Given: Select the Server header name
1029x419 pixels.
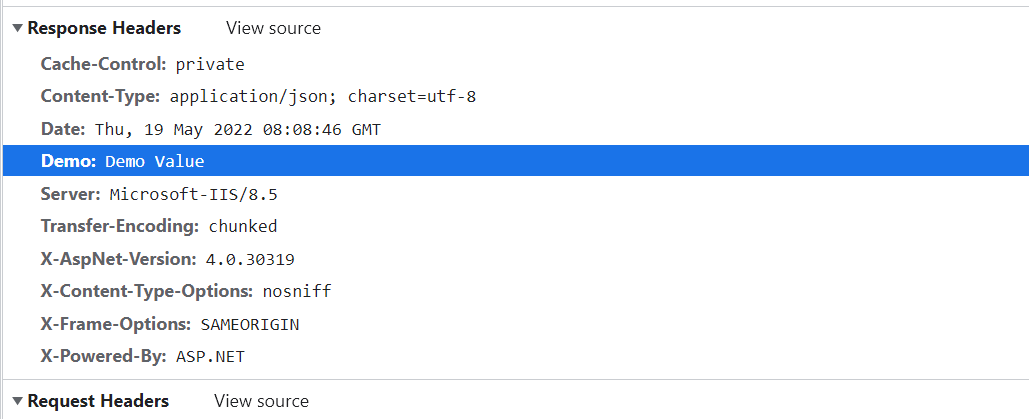Looking at the screenshot, I should click(71, 194).
